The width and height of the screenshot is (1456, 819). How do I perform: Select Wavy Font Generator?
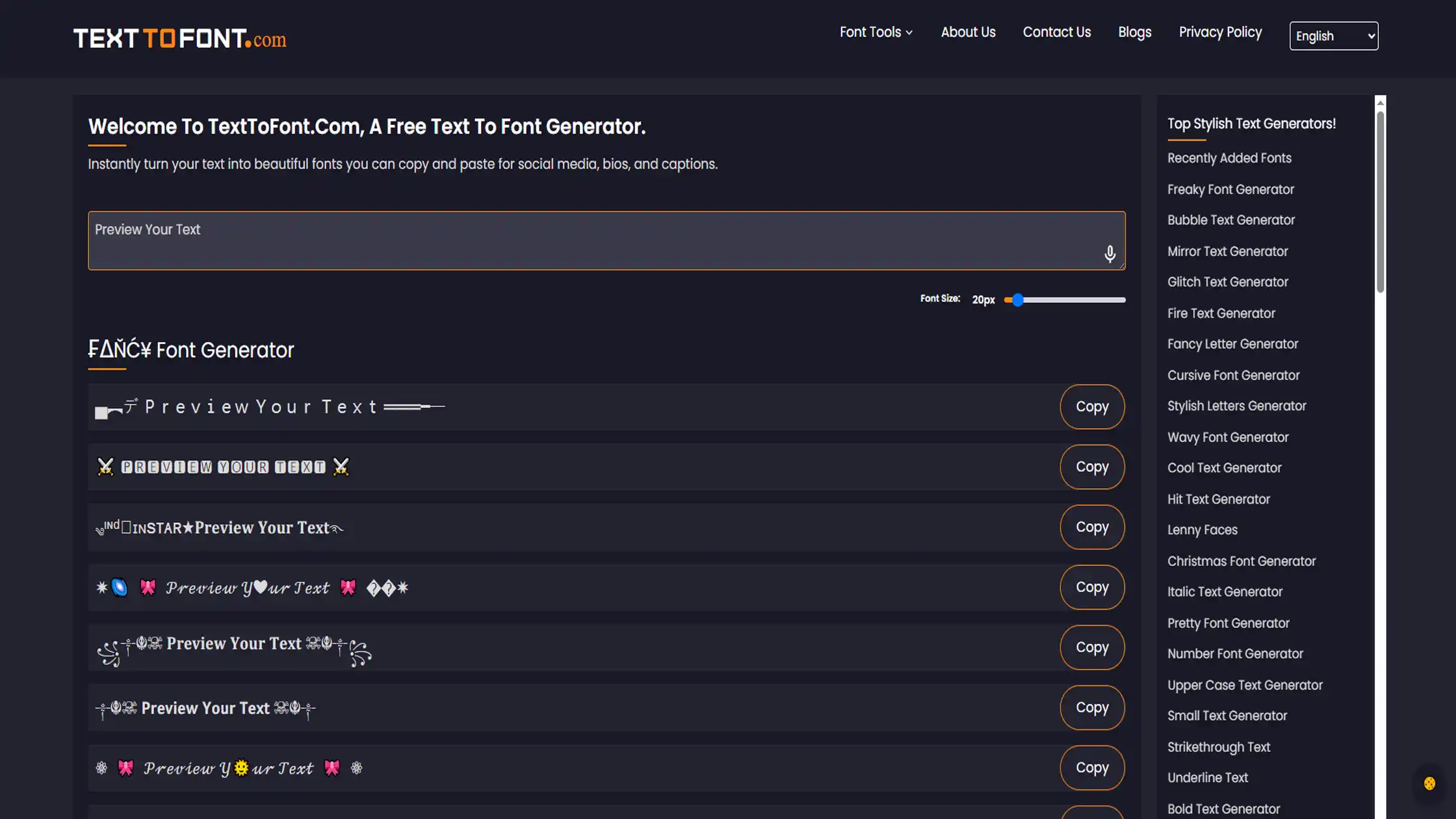[1228, 437]
